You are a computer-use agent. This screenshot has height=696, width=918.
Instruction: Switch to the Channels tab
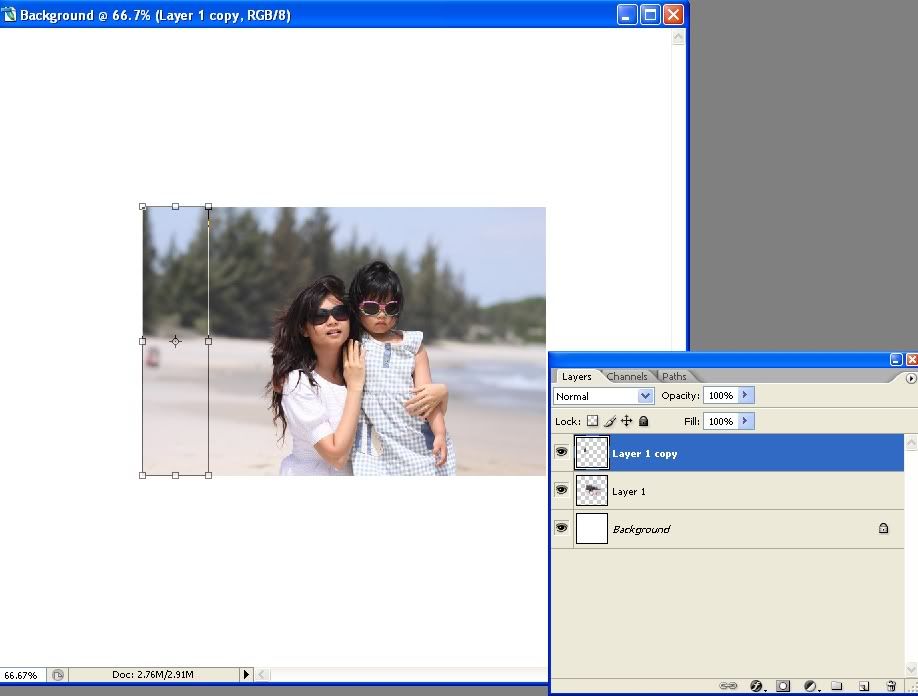(627, 377)
